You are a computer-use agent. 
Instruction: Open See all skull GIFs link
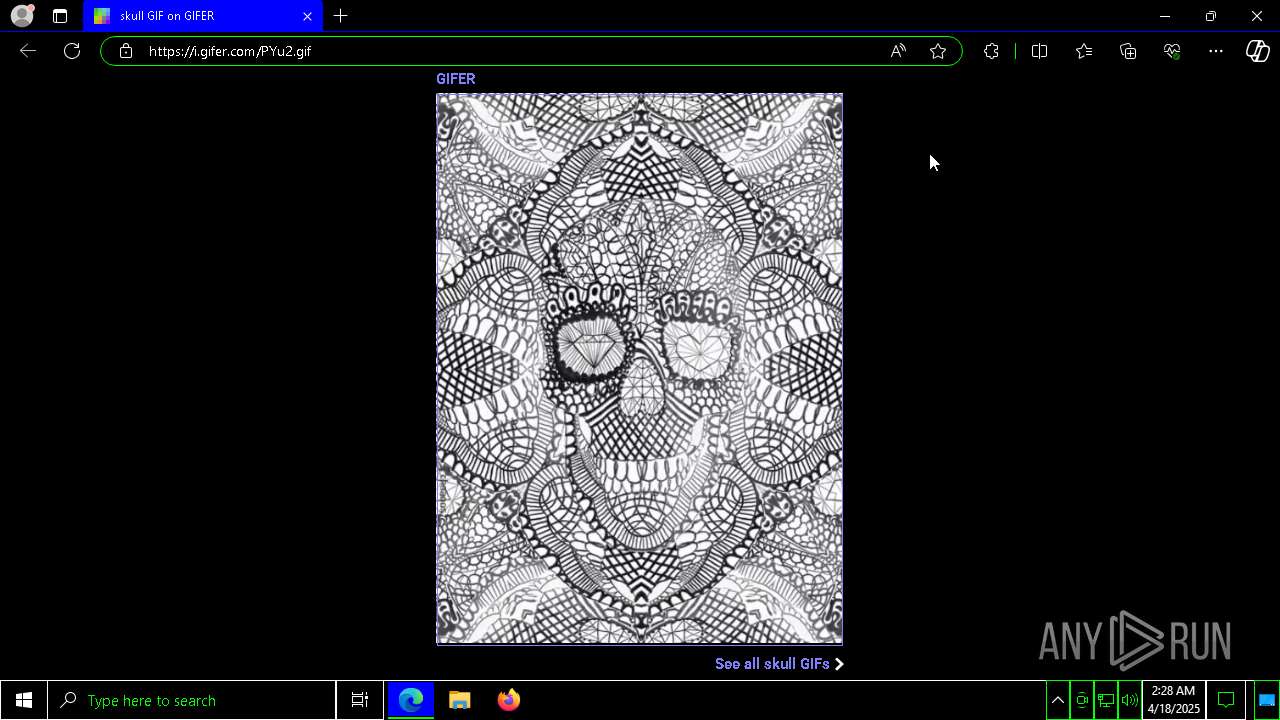(x=779, y=664)
